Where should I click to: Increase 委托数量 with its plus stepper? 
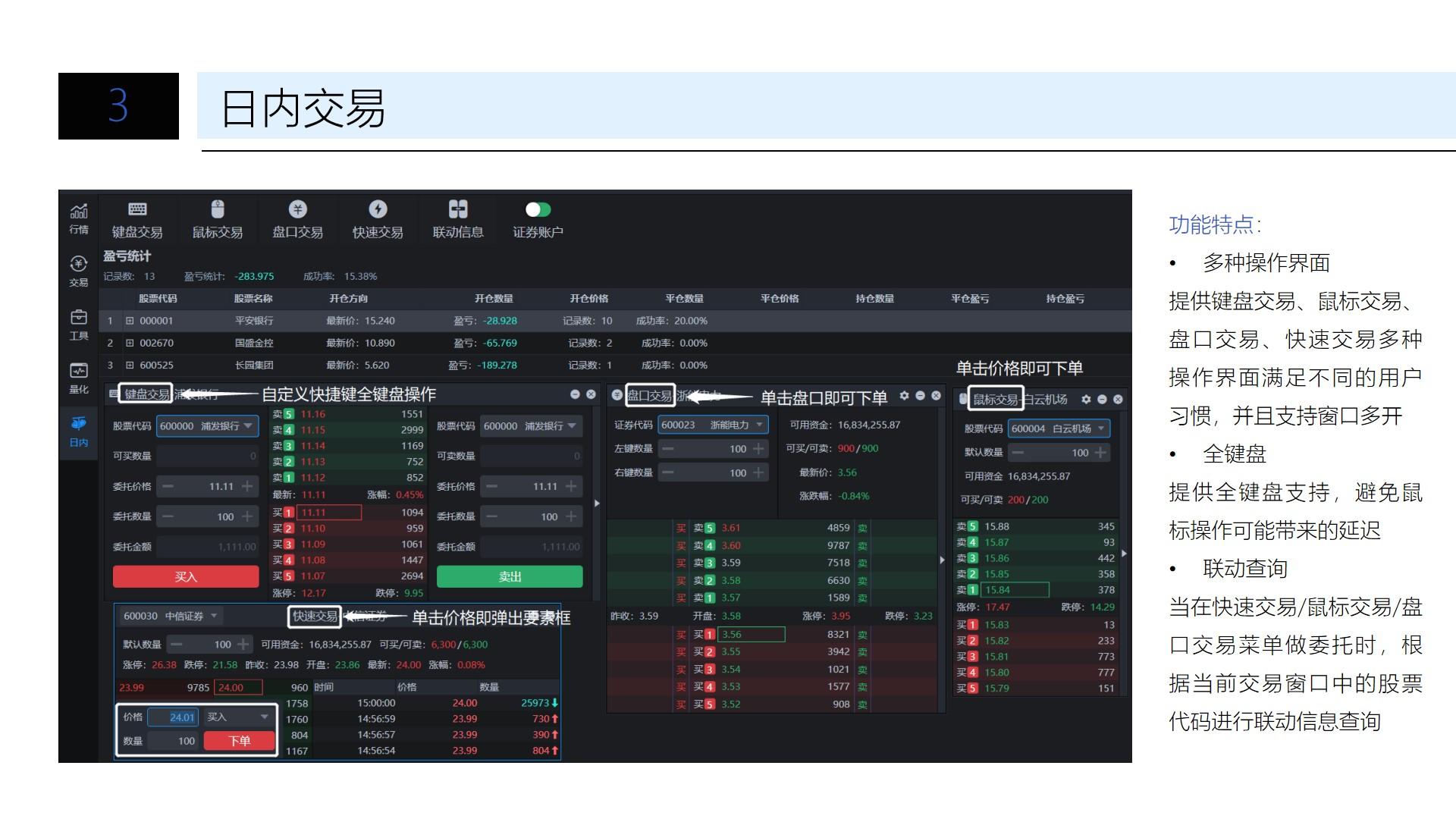pos(248,516)
